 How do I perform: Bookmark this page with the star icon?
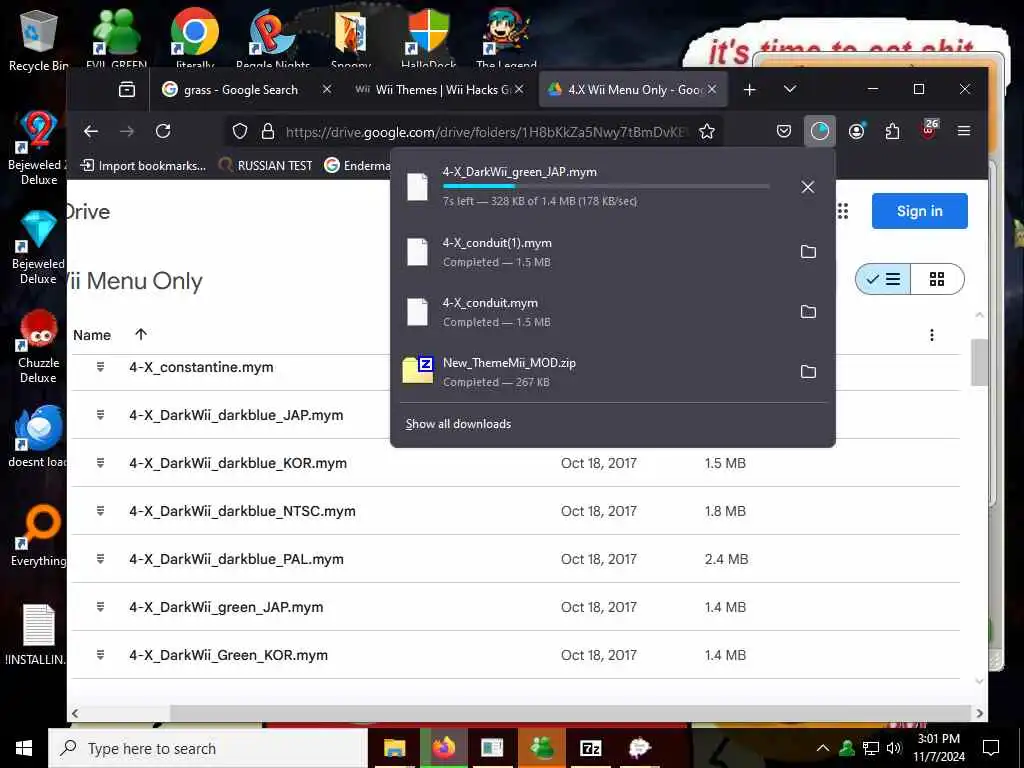pos(707,131)
